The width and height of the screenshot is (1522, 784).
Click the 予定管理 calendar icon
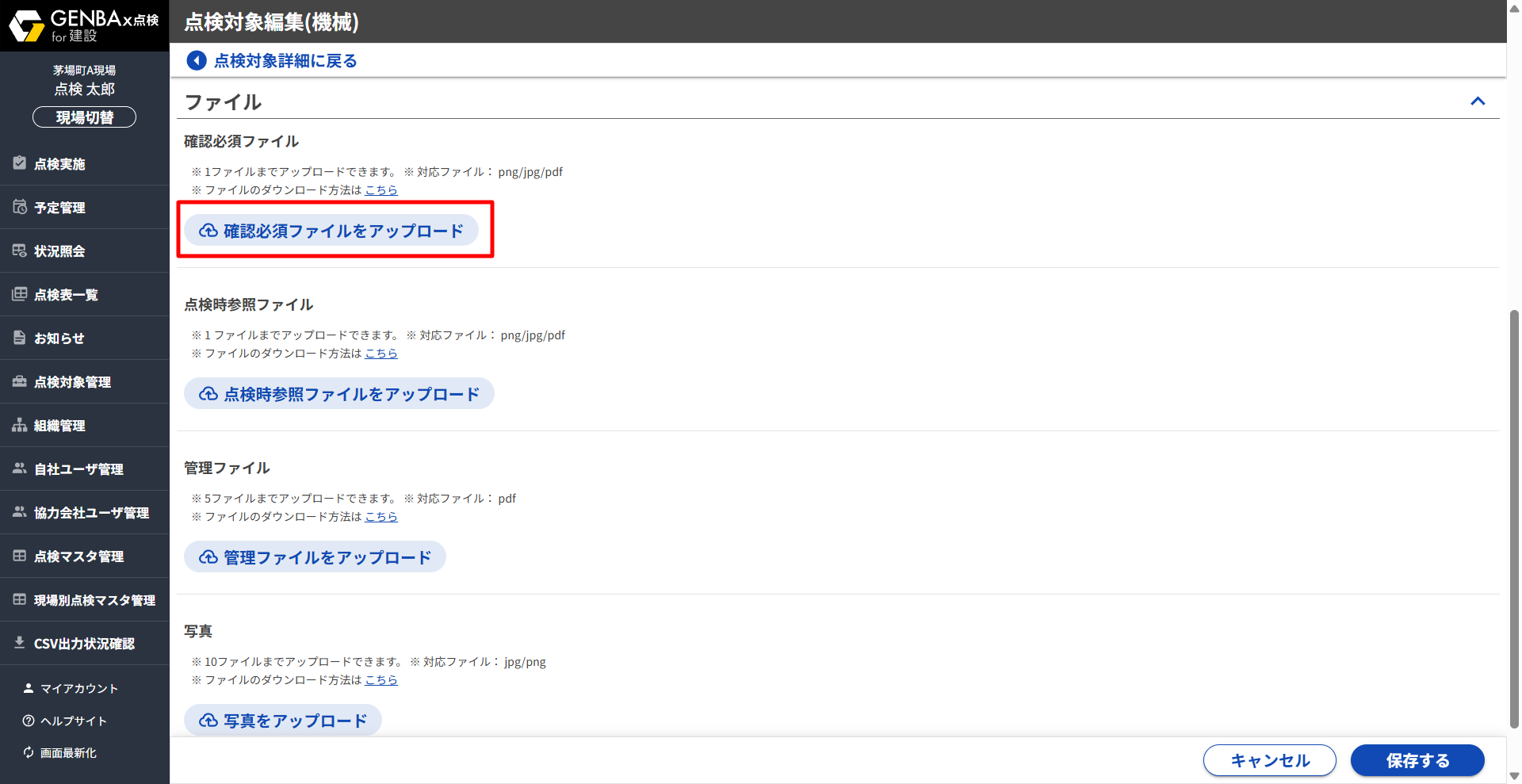20,207
